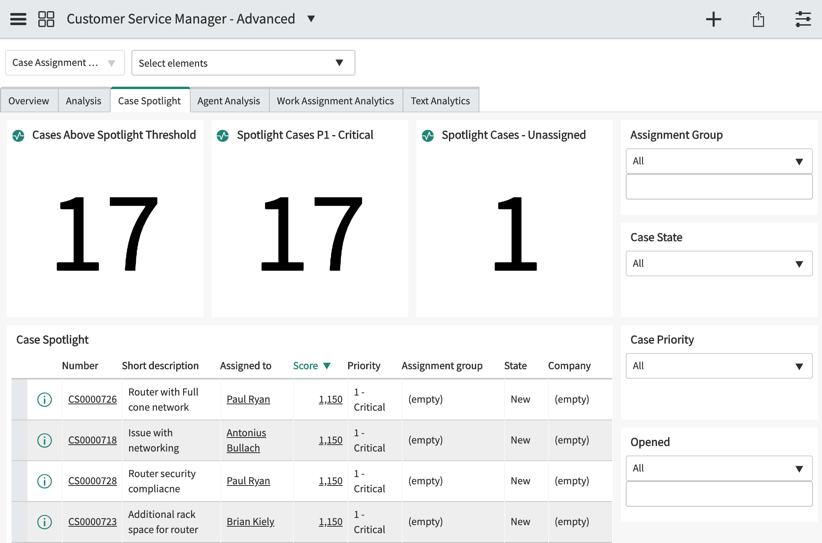Sort by the Company column header
Viewport: 822px width, 543px height.
pyautogui.click(x=569, y=366)
